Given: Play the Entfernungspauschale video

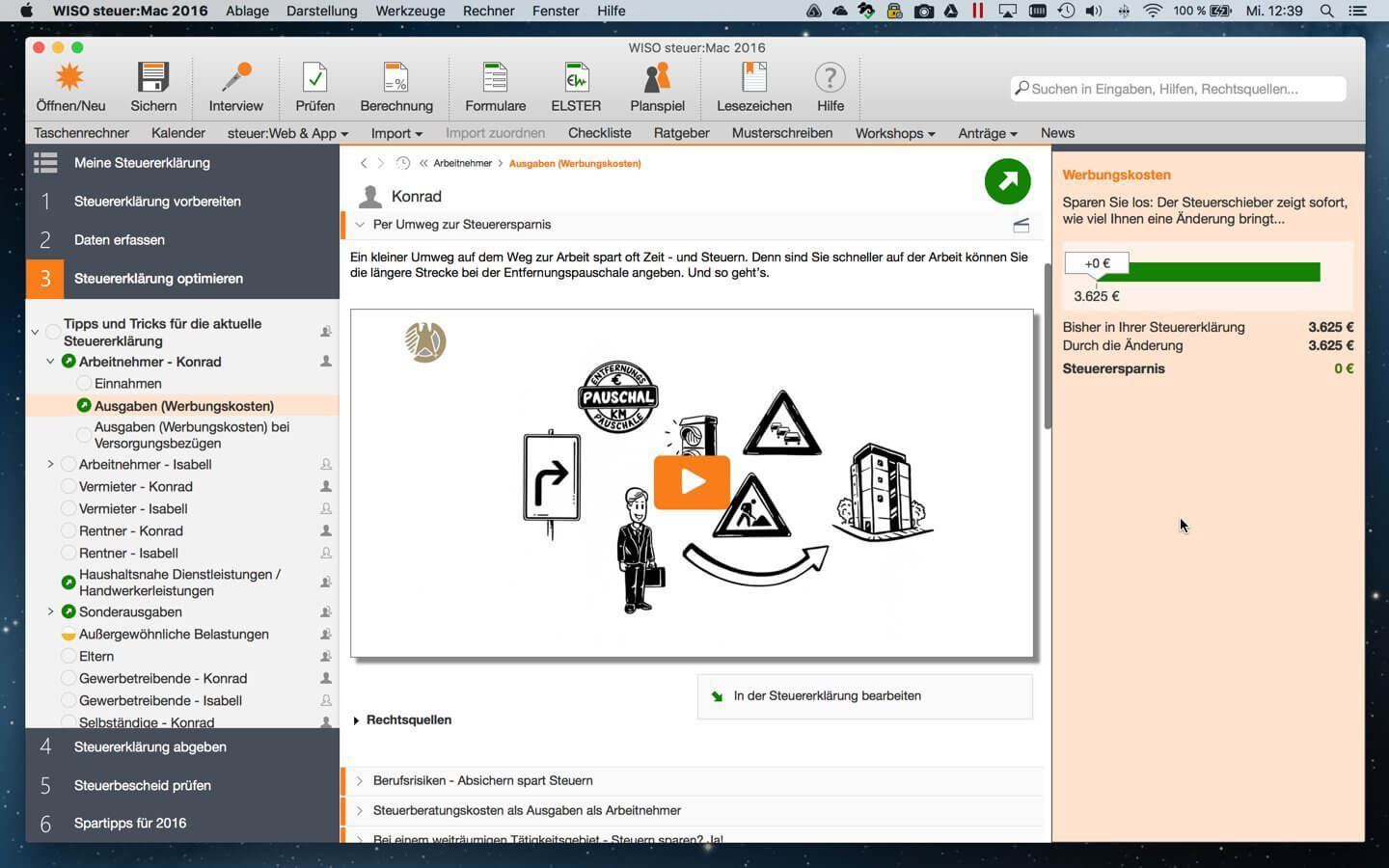Looking at the screenshot, I should (x=692, y=481).
